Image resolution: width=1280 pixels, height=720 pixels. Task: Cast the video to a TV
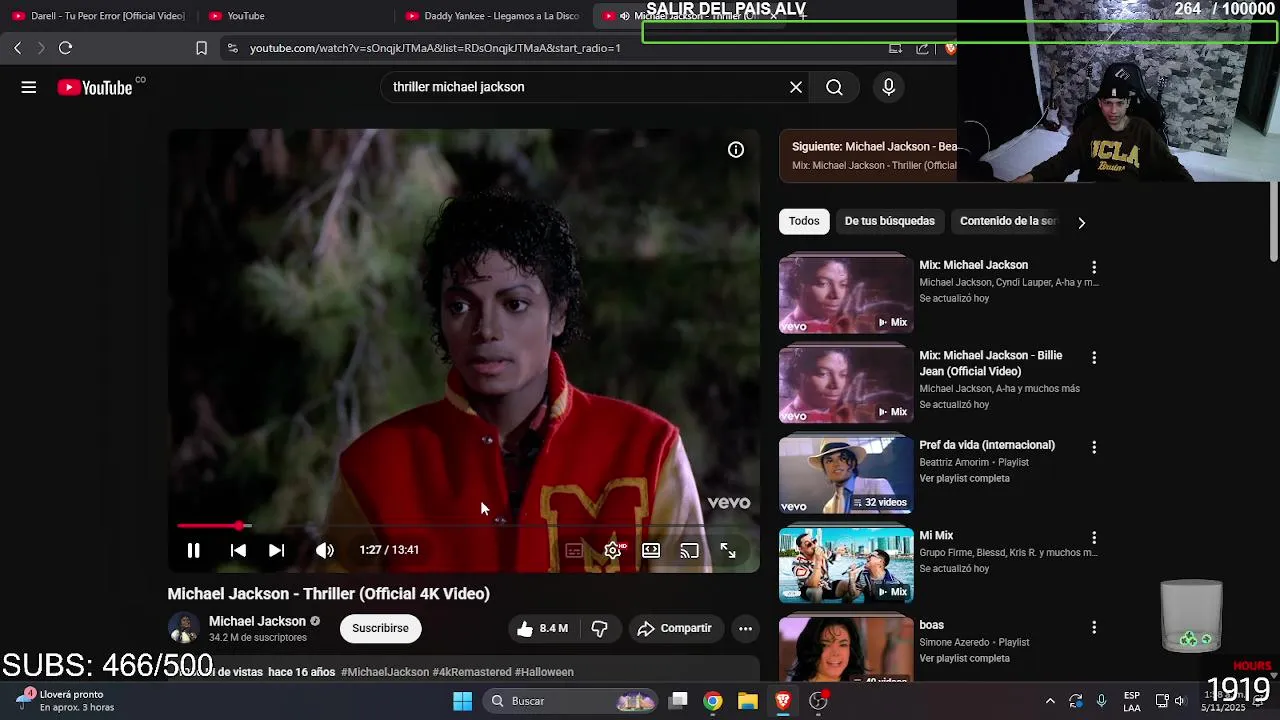(x=690, y=550)
